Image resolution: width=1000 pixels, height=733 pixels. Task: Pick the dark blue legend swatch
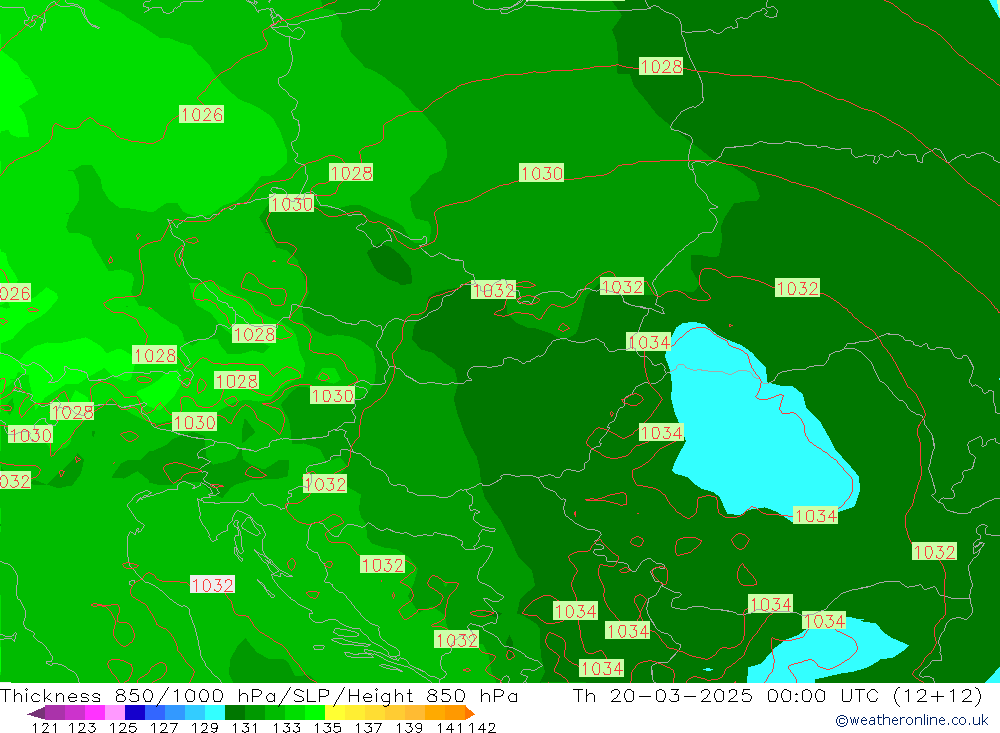point(135,712)
